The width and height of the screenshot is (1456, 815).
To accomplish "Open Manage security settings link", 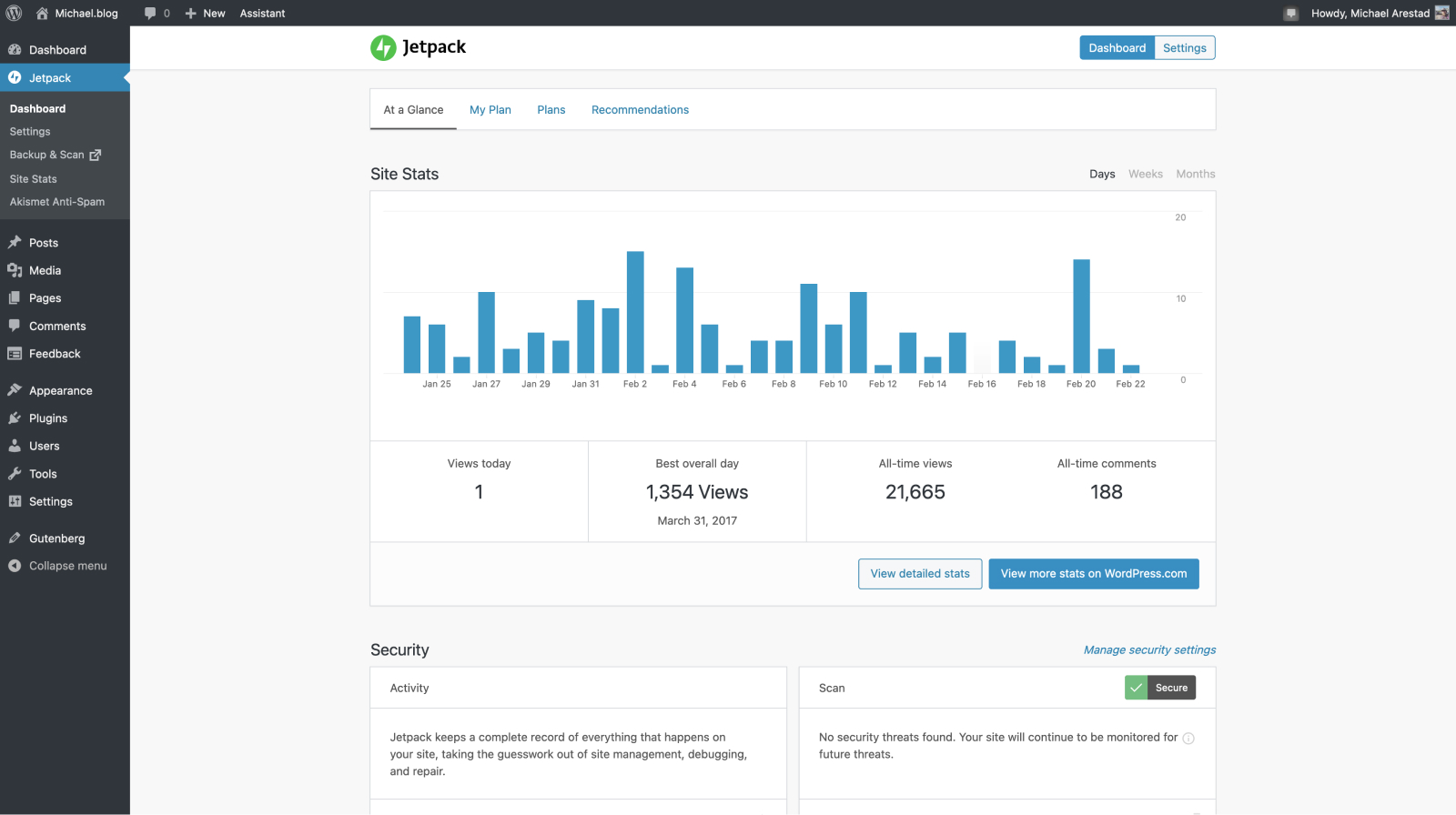I will [x=1149, y=650].
